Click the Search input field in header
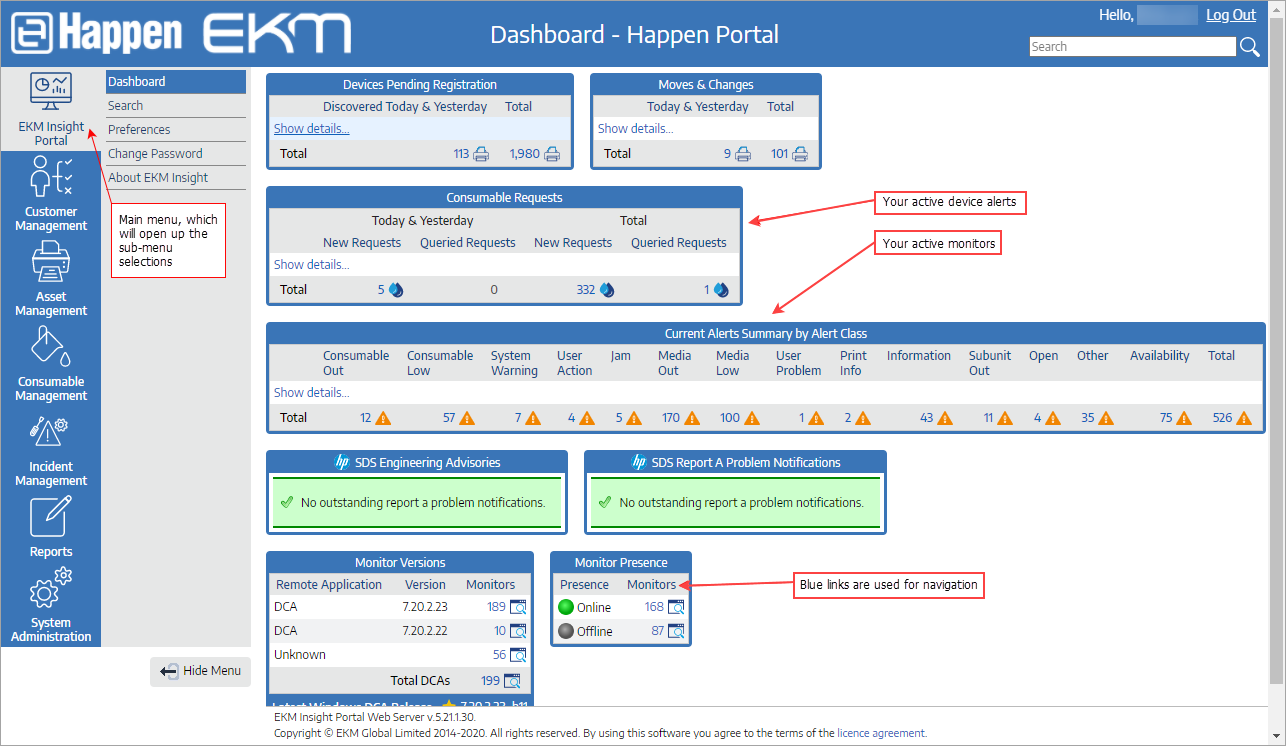Screen dimensions: 1286x746 tap(1133, 47)
